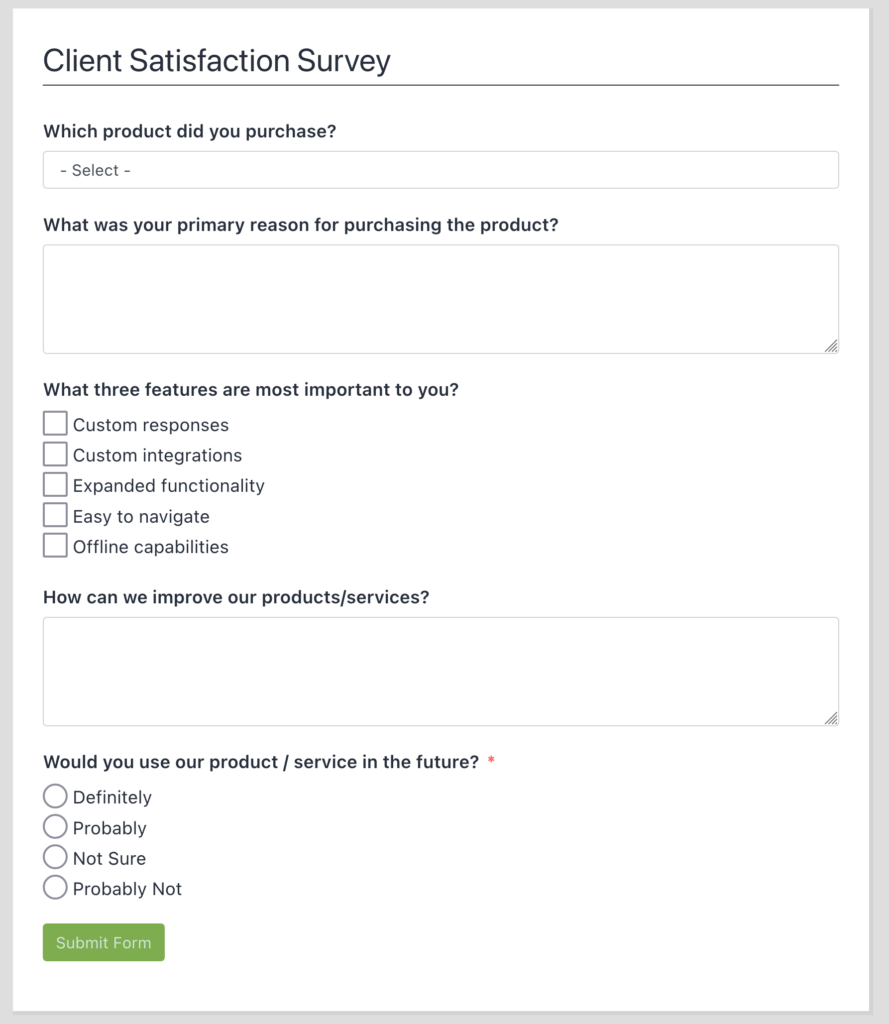The height and width of the screenshot is (1024, 889).
Task: Click into the purchase reason text area
Action: 440,298
